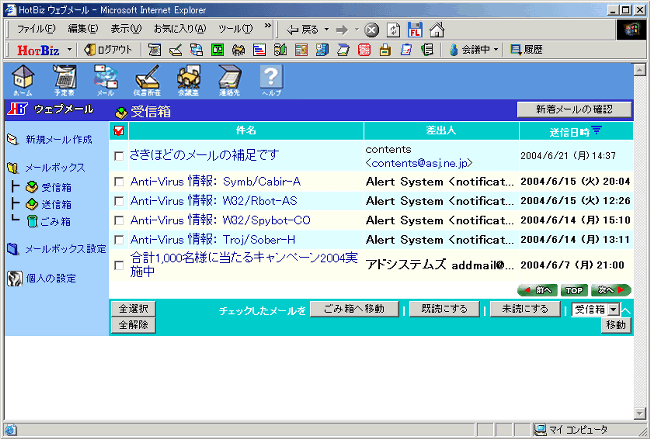The image size is (650, 439).
Task: Check the Troj/Sober-H mail checkbox
Action: tap(119, 240)
